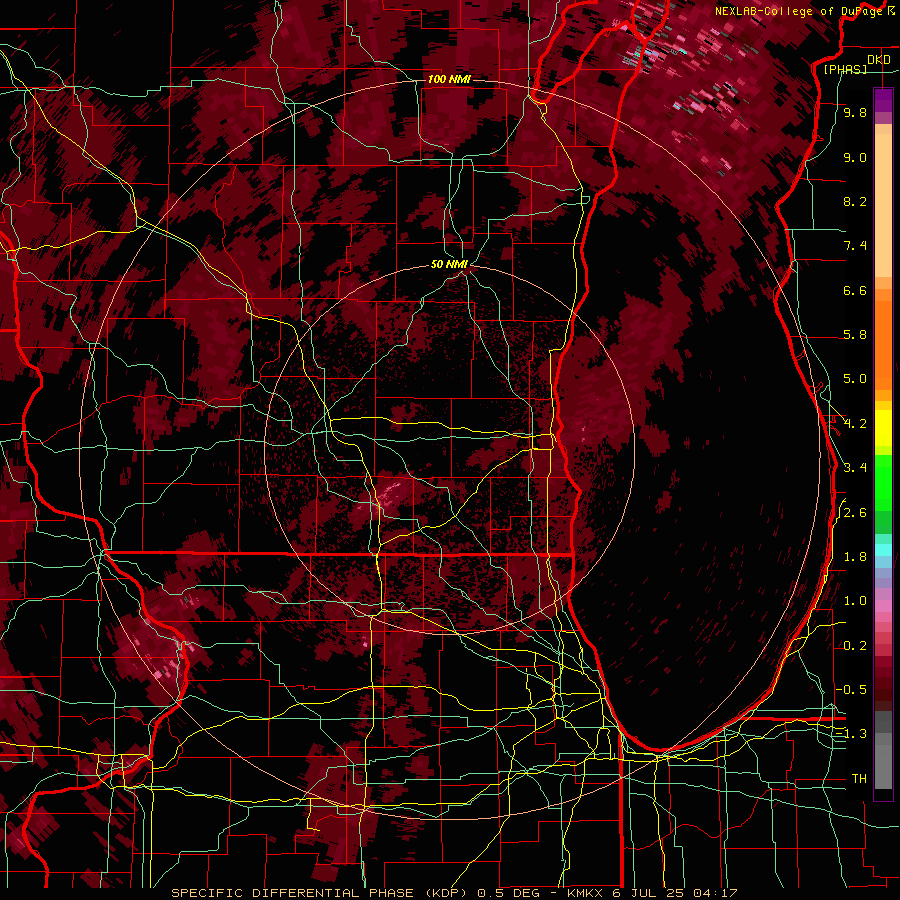Click the 6.6 scale value

point(855,290)
